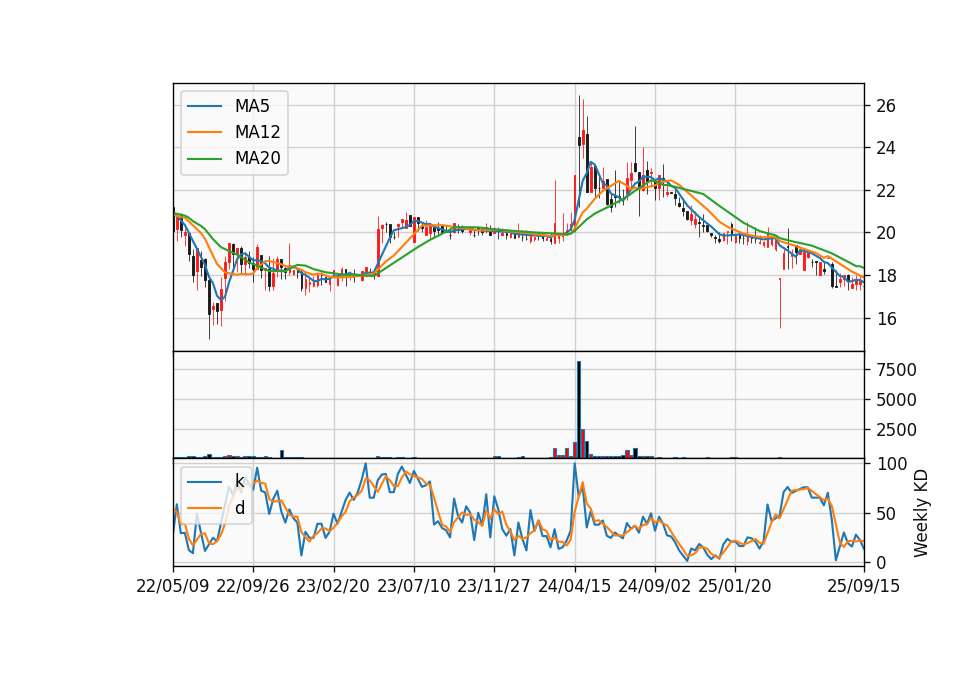Screen dimensions: 960x690
Task: Click the price axis value 24
Action: tap(886, 148)
